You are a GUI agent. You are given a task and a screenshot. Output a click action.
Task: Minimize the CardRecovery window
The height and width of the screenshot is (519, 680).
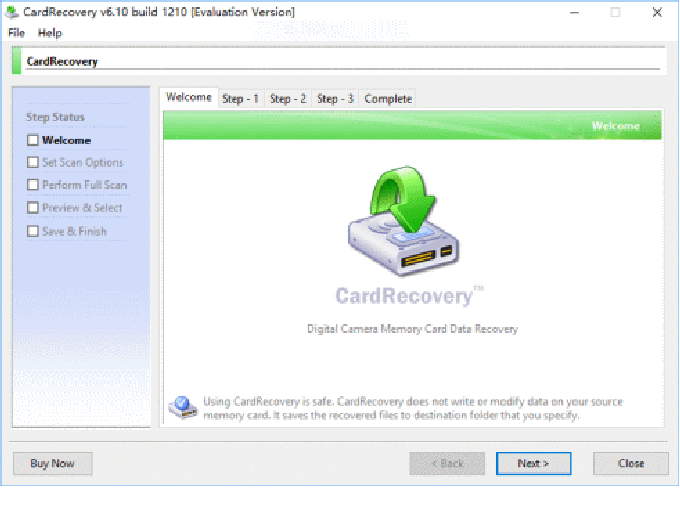[575, 13]
